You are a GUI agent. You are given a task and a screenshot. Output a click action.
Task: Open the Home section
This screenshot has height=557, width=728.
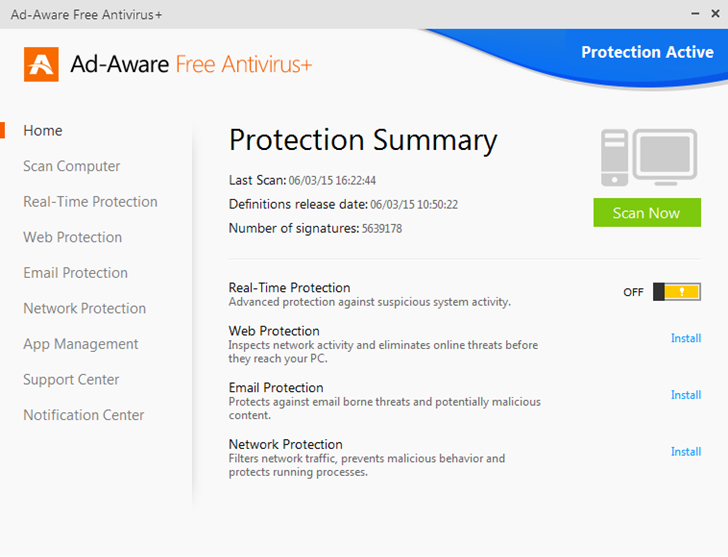(43, 131)
